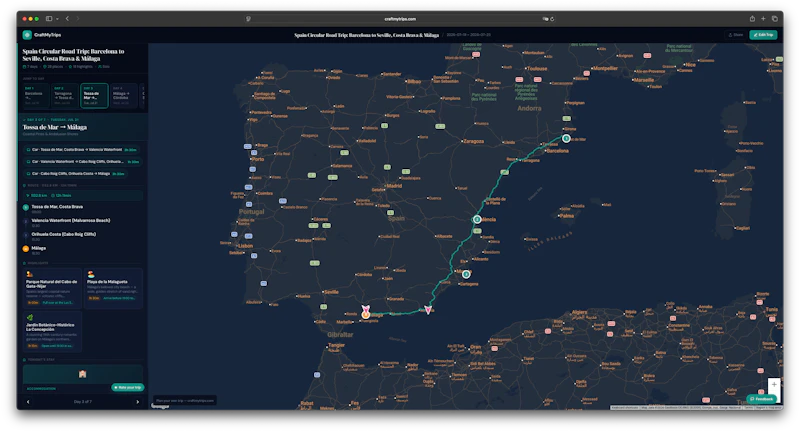Open the Feedback button on map
The height and width of the screenshot is (432, 800).
pyautogui.click(x=762, y=399)
